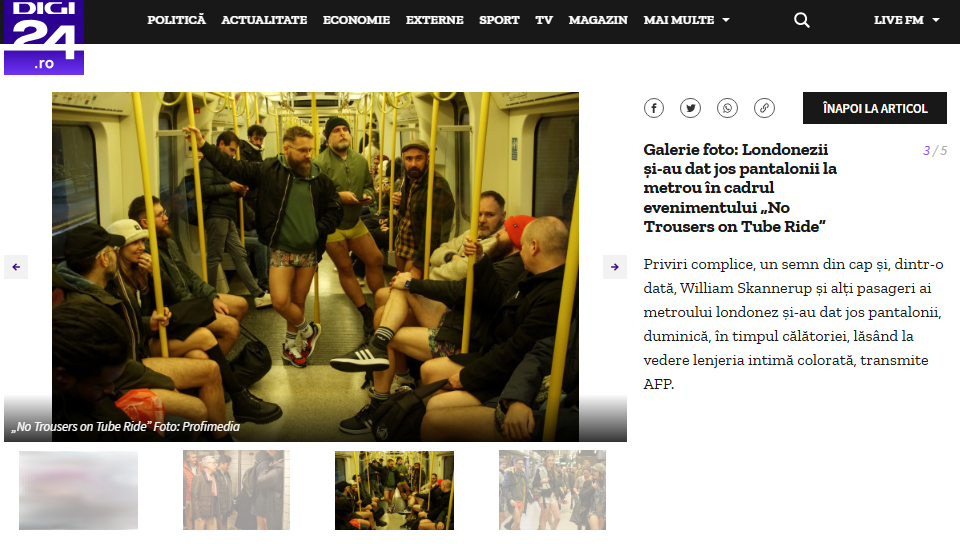Screen dimensions: 960x544
Task: Share through WhatsApp icon
Action: (x=727, y=108)
